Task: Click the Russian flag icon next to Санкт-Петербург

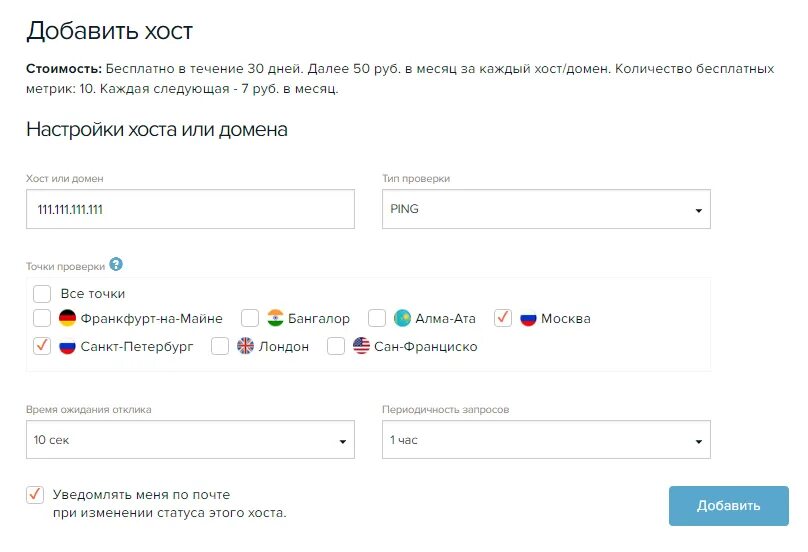Action: 68,346
